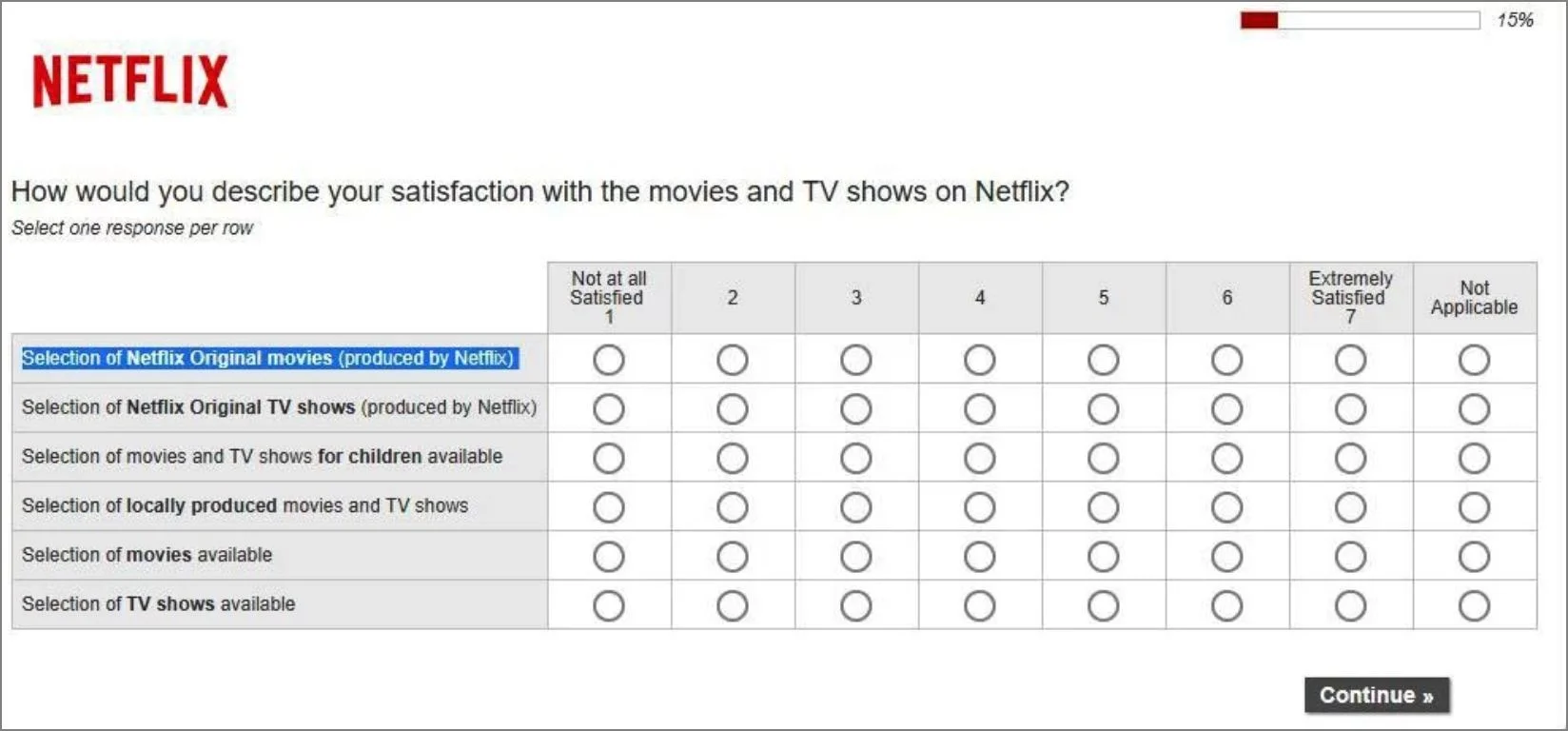Mark Not Applicable for locally produced shows
Screen dimensions: 1568x731
click(1474, 507)
